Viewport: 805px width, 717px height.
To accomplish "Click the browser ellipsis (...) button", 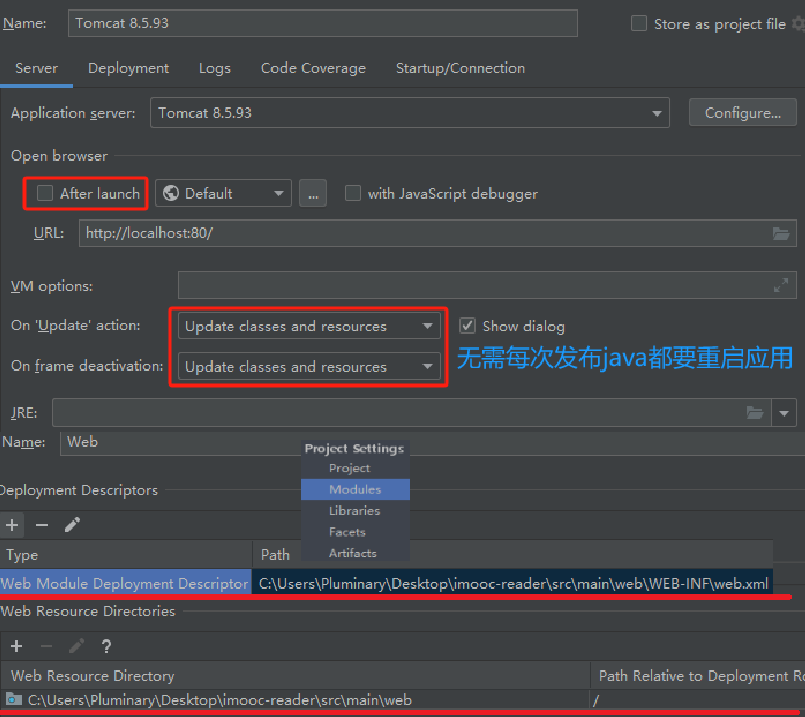I will pos(313,193).
